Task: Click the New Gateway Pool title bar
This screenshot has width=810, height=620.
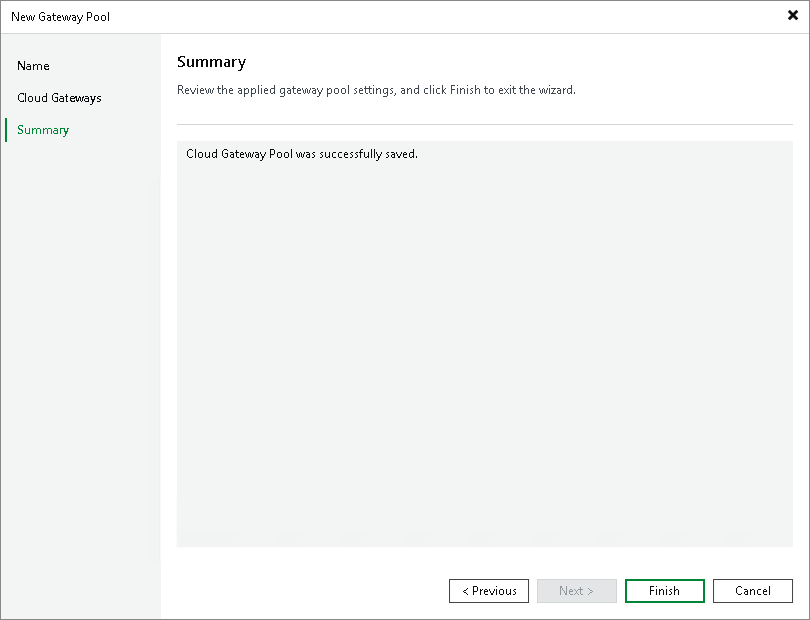Action: 60,16
